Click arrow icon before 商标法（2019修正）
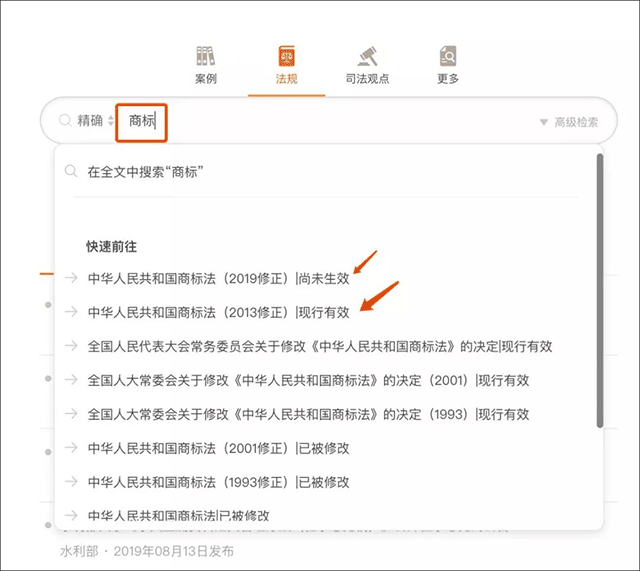 pyautogui.click(x=71, y=278)
